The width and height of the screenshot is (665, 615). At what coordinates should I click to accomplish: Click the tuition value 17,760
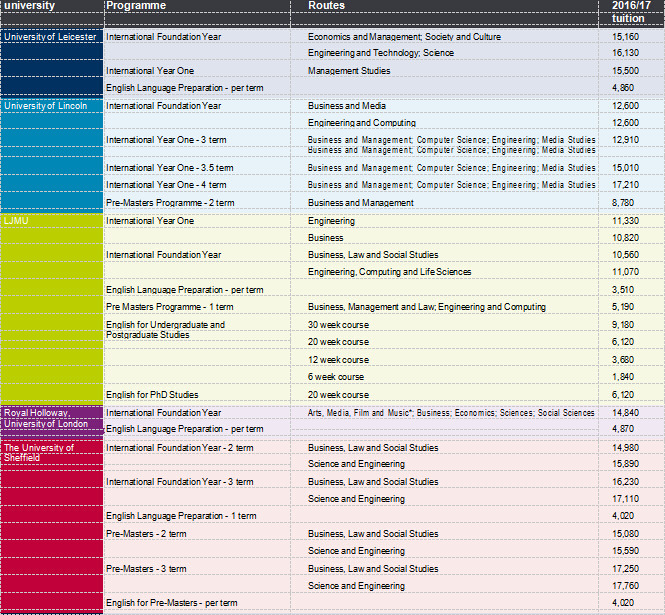pyautogui.click(x=625, y=586)
